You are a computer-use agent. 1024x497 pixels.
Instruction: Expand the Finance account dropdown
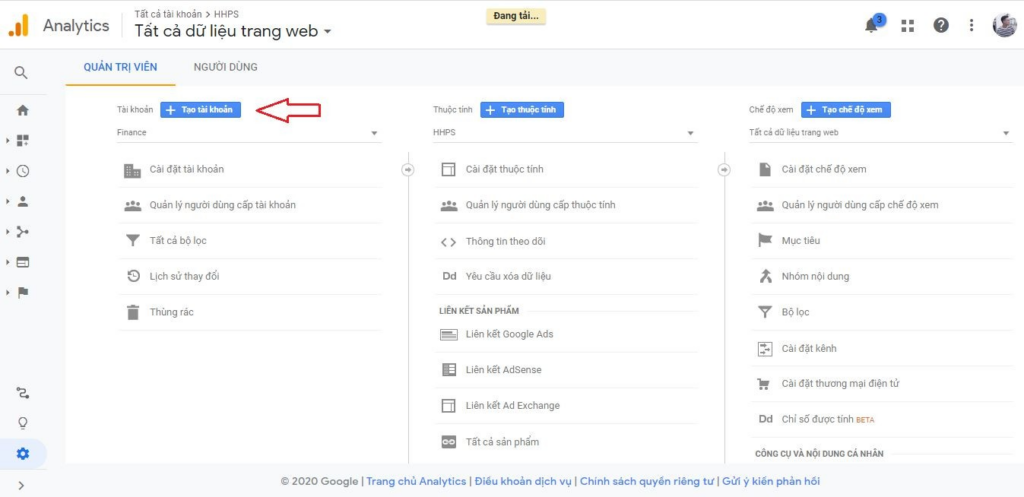[247, 133]
